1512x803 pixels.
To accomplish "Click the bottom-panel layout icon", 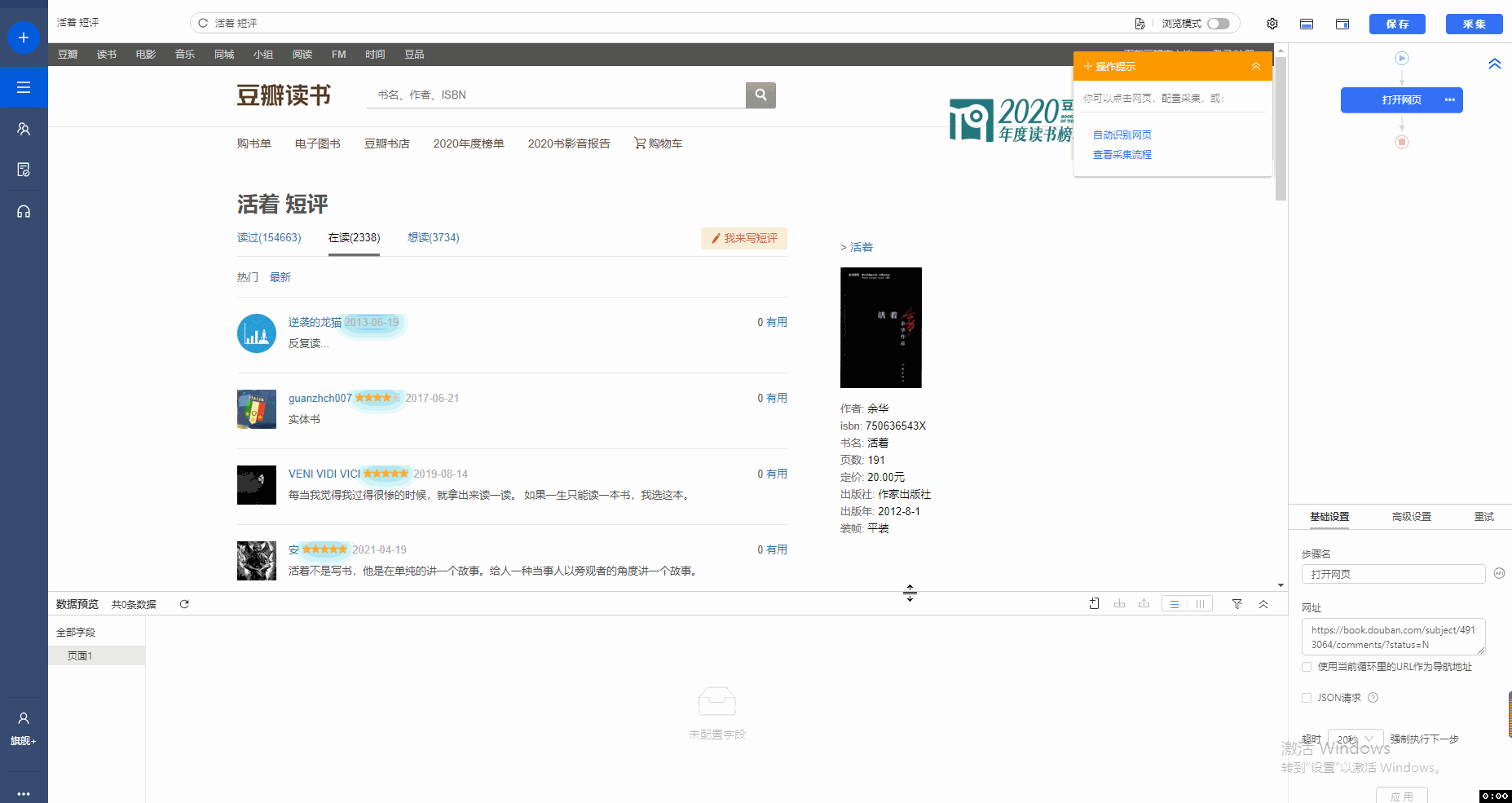I will click(1307, 24).
